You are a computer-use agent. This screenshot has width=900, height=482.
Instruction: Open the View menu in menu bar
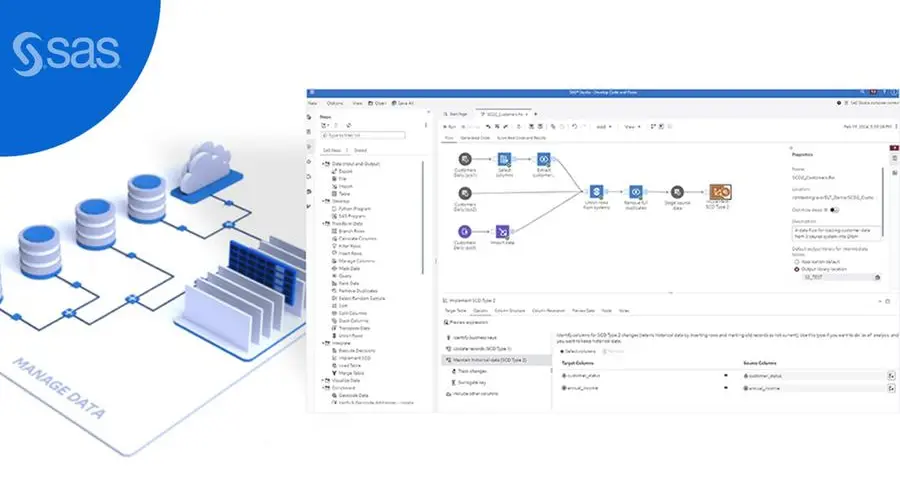357,103
